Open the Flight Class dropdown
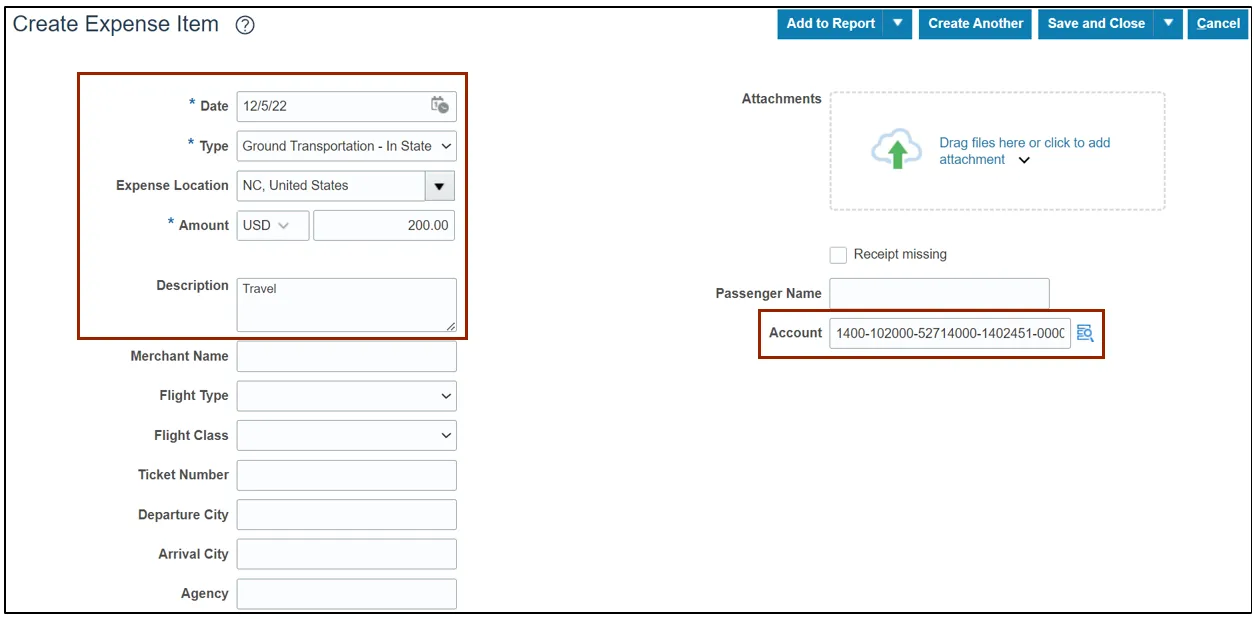This screenshot has height=619, width=1255. 346,436
